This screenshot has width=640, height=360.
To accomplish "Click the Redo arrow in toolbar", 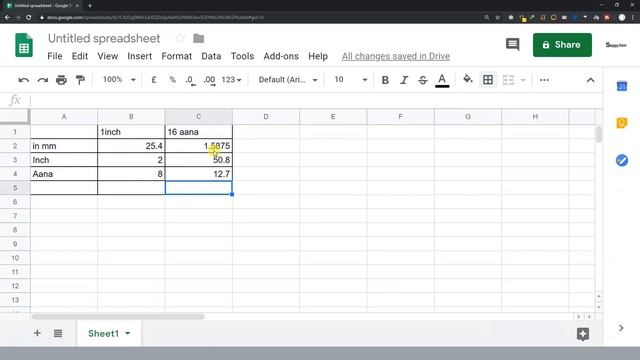I will point(42,80).
